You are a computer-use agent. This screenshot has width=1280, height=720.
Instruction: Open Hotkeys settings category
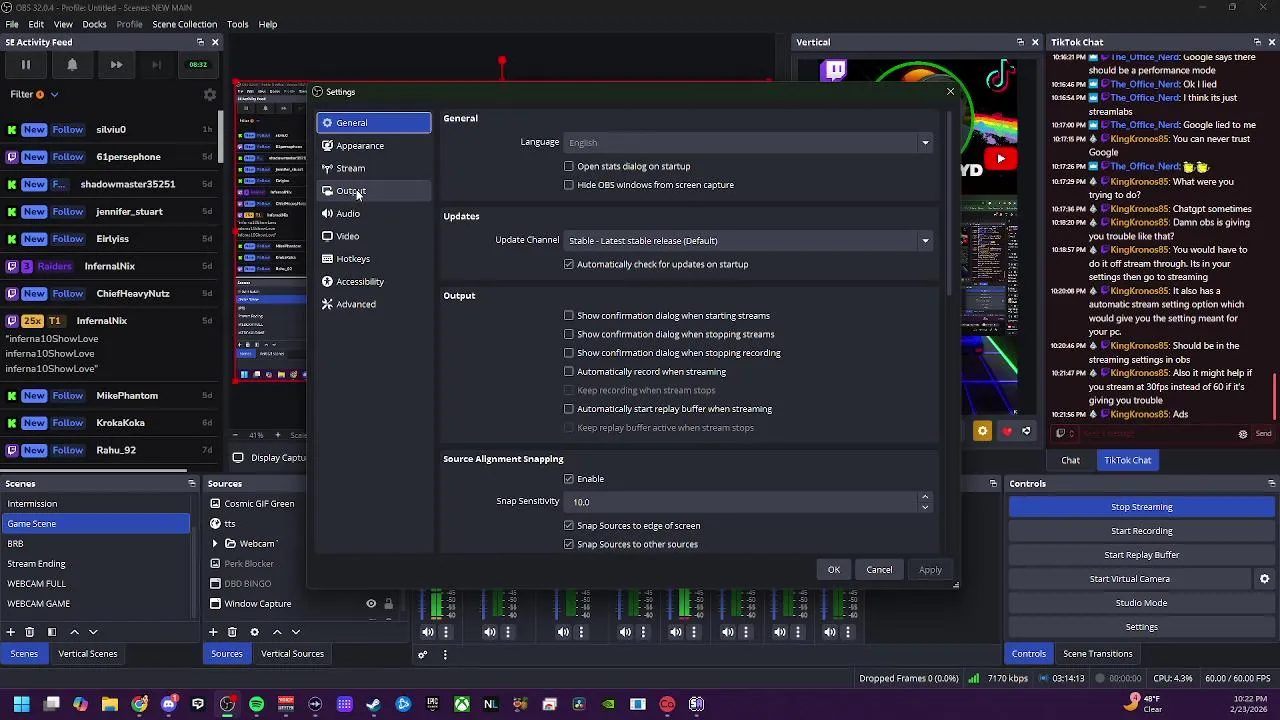[373, 259]
